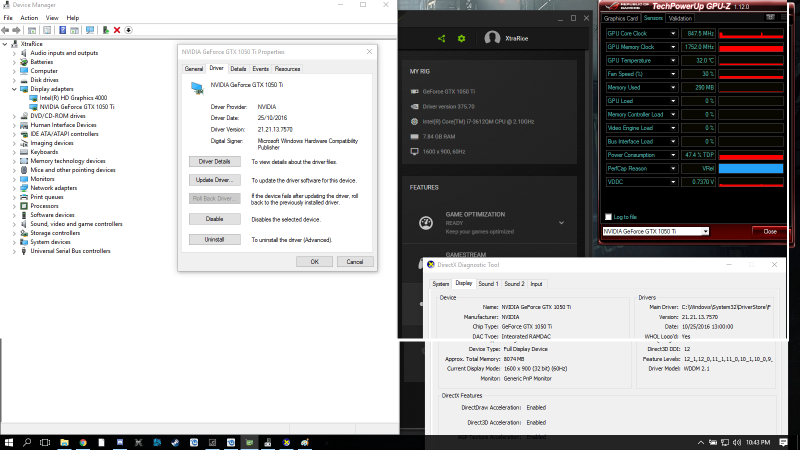The width and height of the screenshot is (800, 450).
Task: Collapse the Display adapters node
Action: 14,89
